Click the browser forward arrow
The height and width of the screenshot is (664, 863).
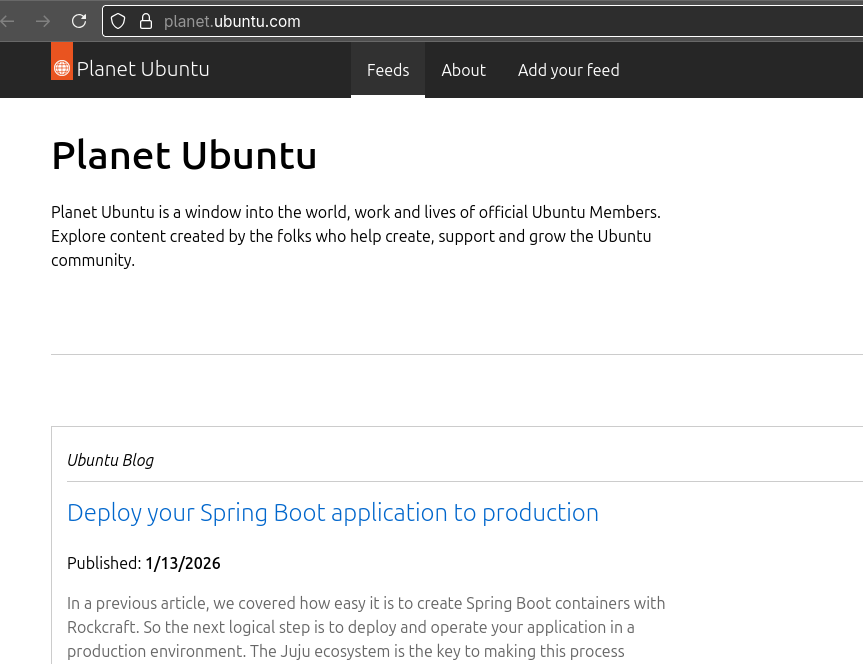click(43, 21)
